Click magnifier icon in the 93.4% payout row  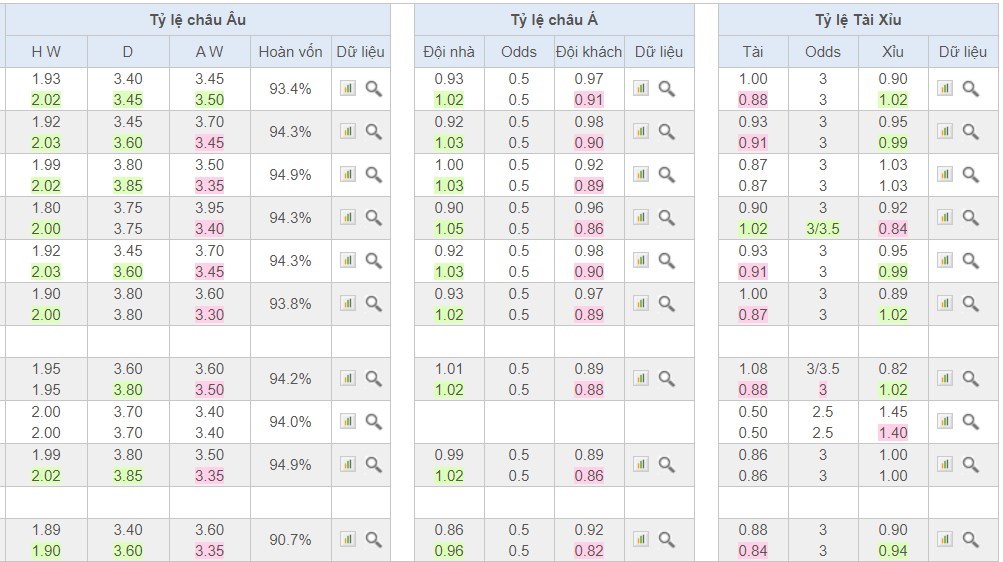373,88
